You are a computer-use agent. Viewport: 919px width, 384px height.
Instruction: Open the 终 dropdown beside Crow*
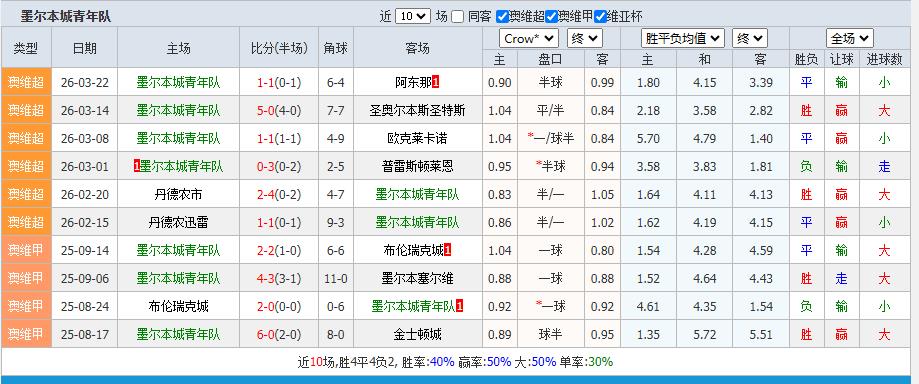coord(584,39)
